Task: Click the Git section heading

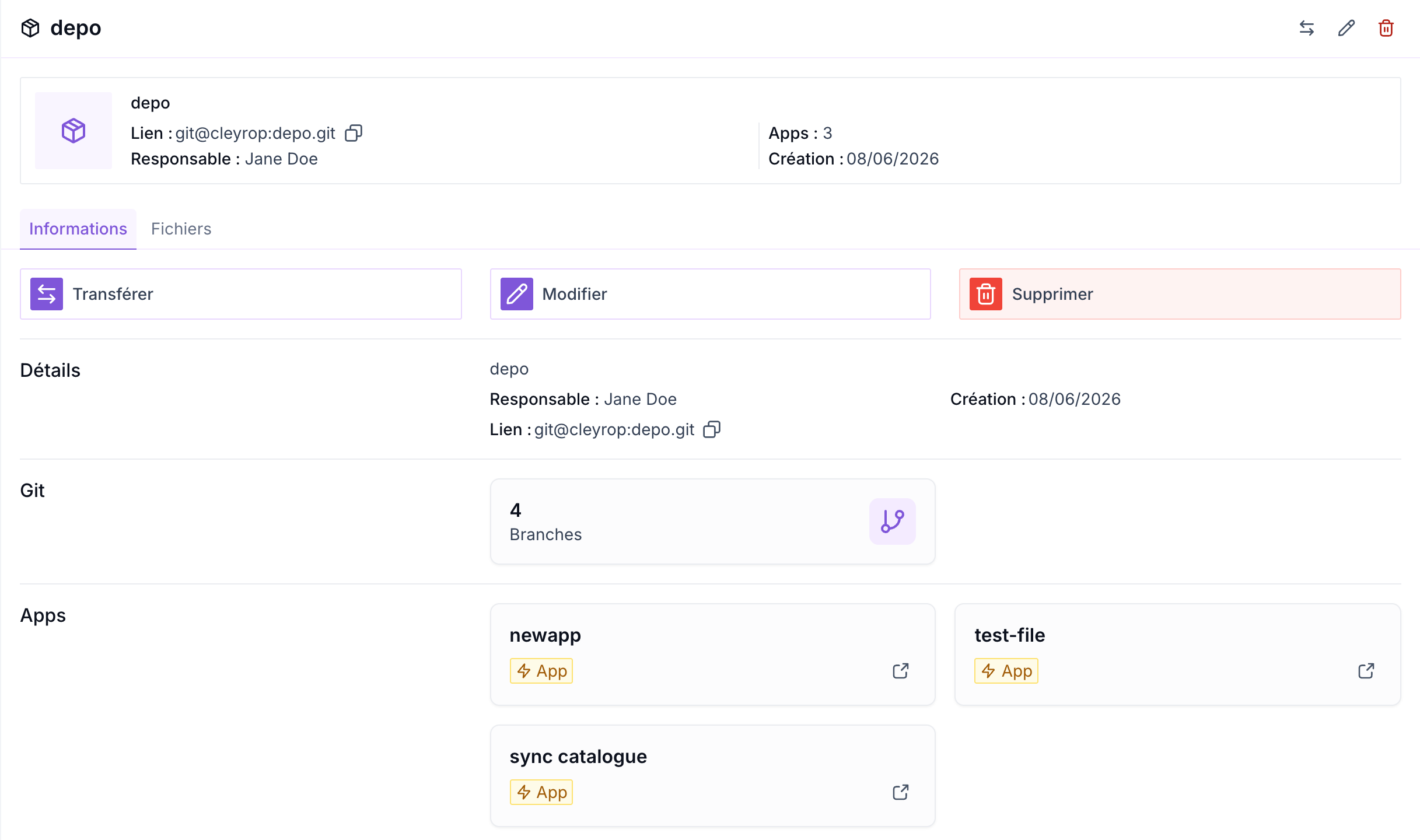Action: tap(32, 491)
